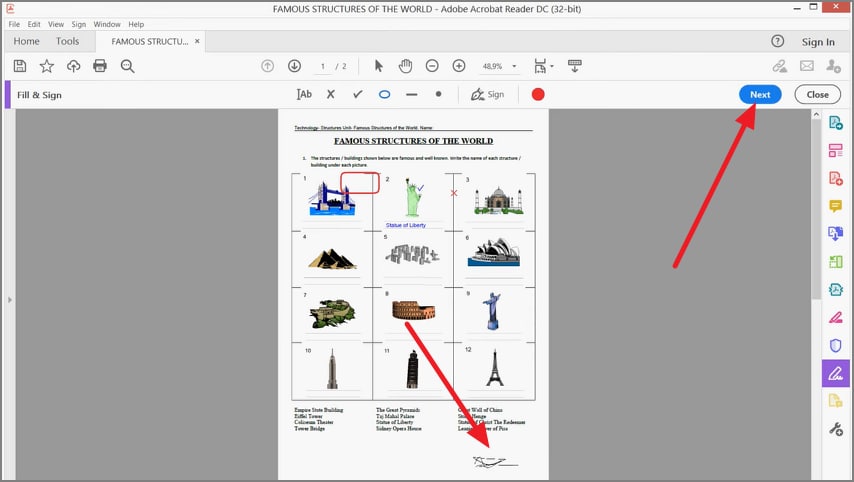The image size is (854, 482).
Task: Open the purple Fill & Sign sidebar icon
Action: tap(835, 374)
